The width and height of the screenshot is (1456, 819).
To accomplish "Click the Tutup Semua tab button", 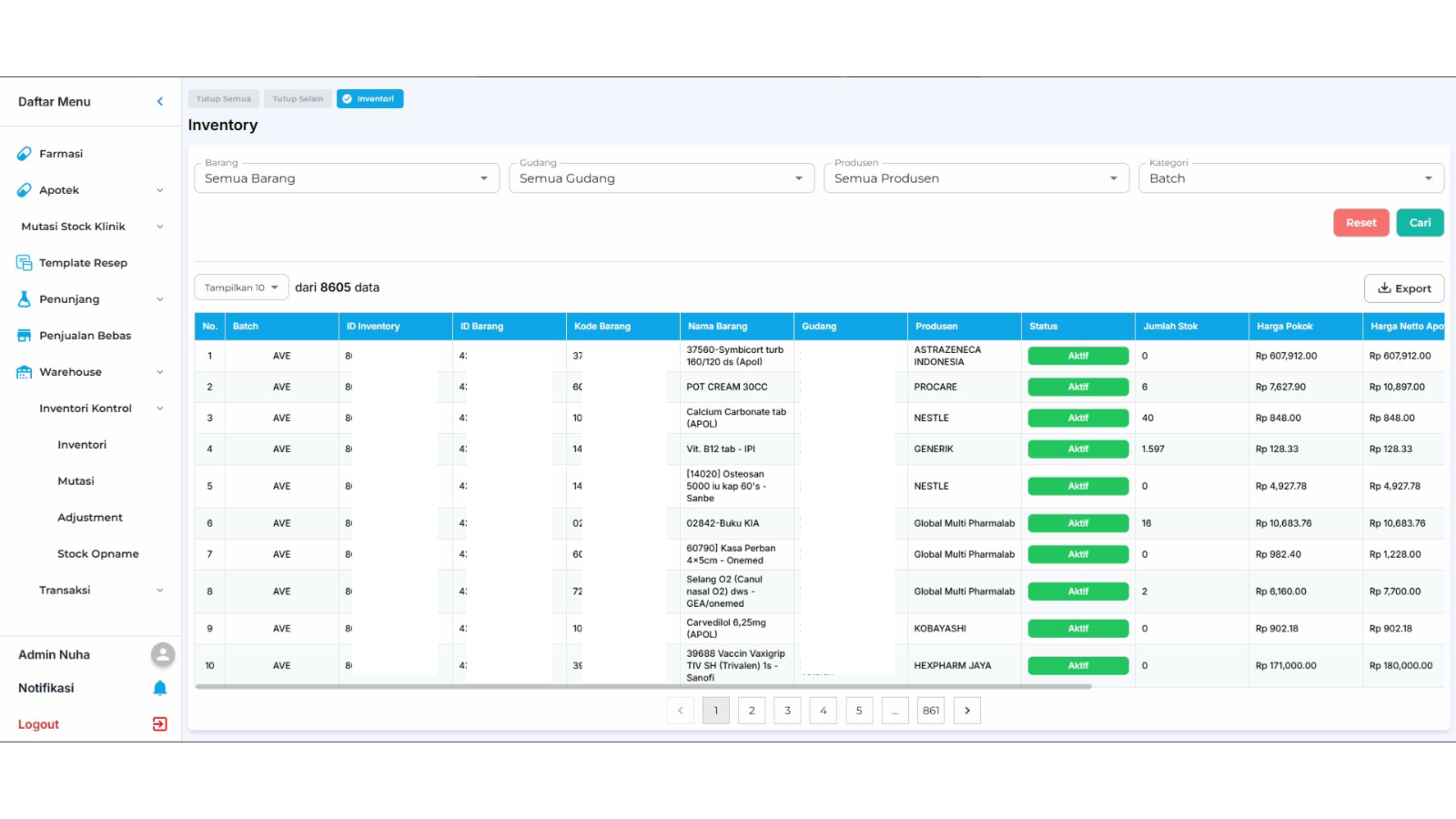I will pyautogui.click(x=224, y=99).
